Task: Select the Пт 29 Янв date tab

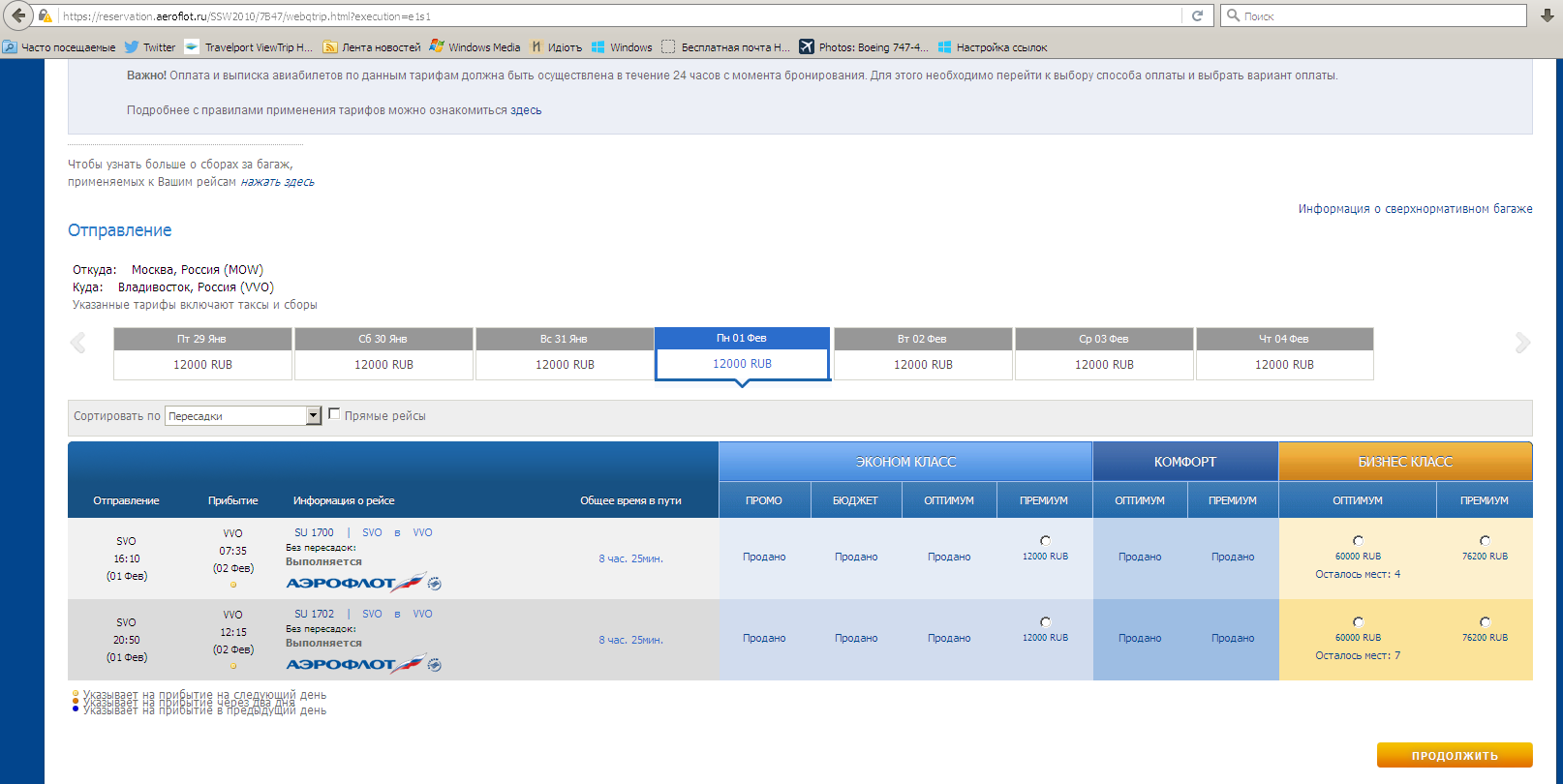Action: (x=202, y=353)
